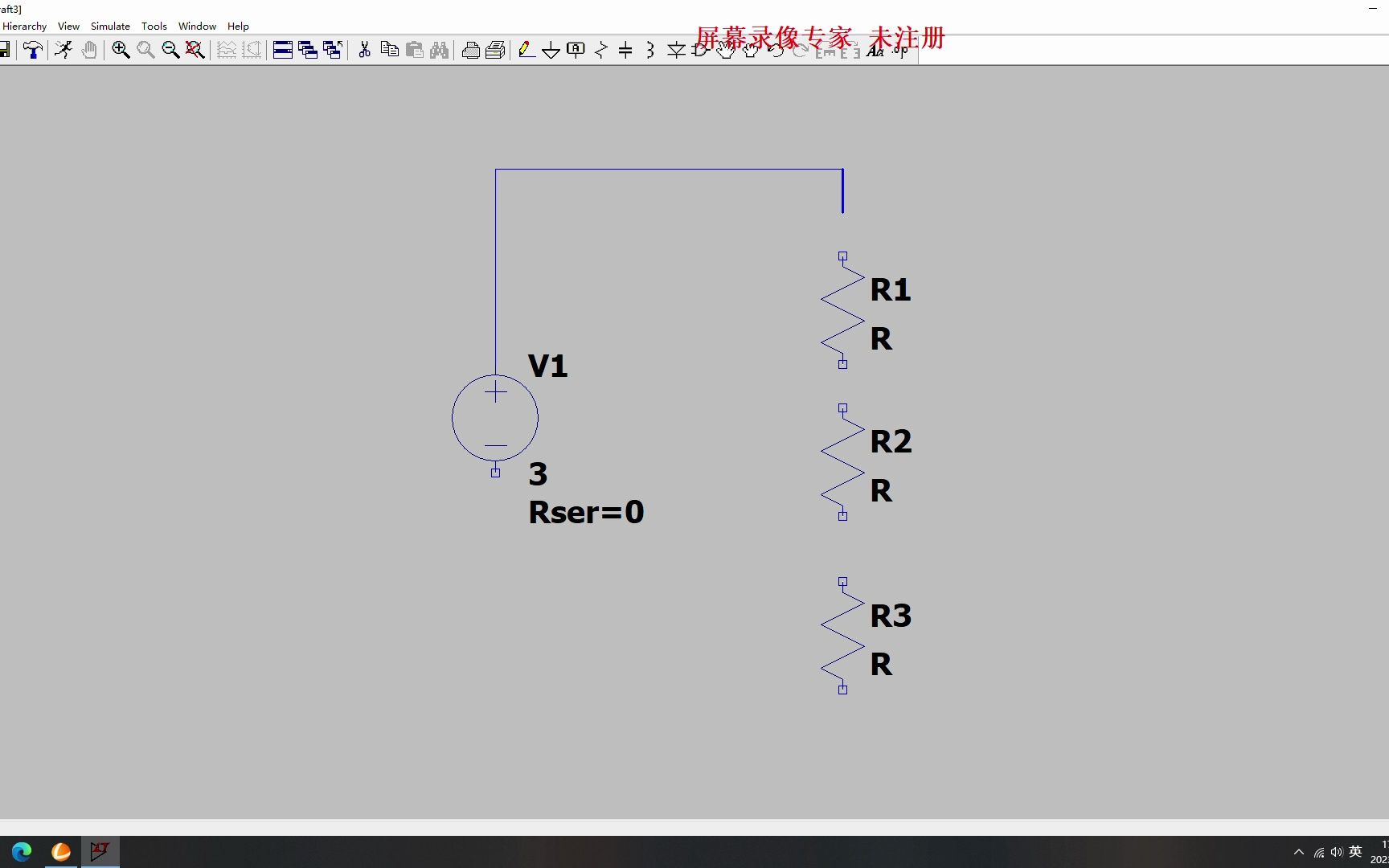Open the volume control in tray
The height and width of the screenshot is (868, 1389).
(1336, 852)
